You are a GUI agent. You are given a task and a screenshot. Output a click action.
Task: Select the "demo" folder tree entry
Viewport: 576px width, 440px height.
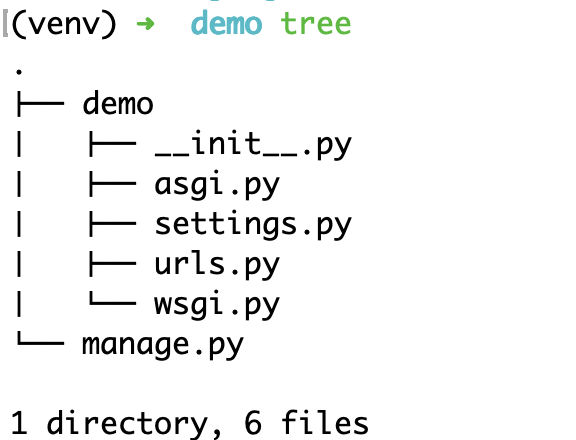click(x=118, y=103)
